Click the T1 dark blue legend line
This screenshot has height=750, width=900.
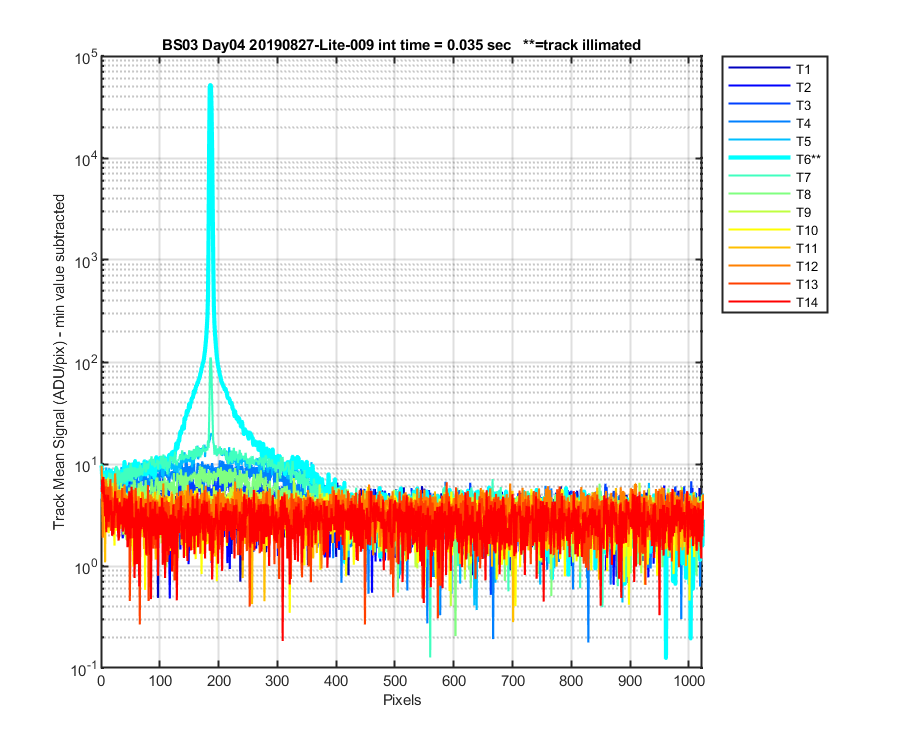pyautogui.click(x=759, y=68)
